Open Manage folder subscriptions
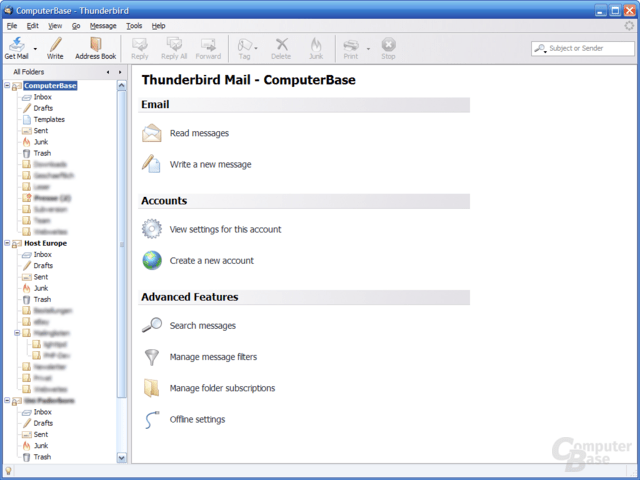The height and width of the screenshot is (480, 640). pyautogui.click(x=222, y=388)
